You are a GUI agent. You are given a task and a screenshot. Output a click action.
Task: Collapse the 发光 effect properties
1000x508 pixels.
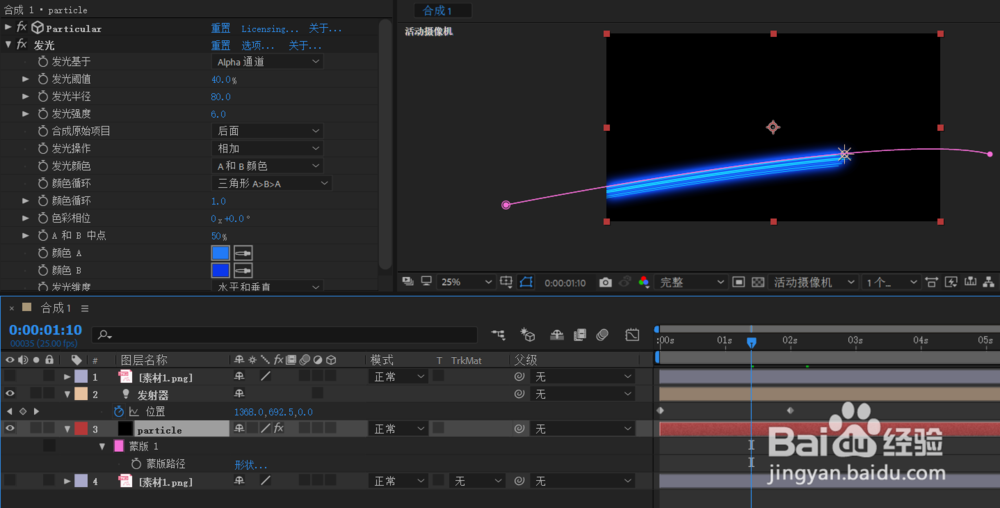[8, 45]
